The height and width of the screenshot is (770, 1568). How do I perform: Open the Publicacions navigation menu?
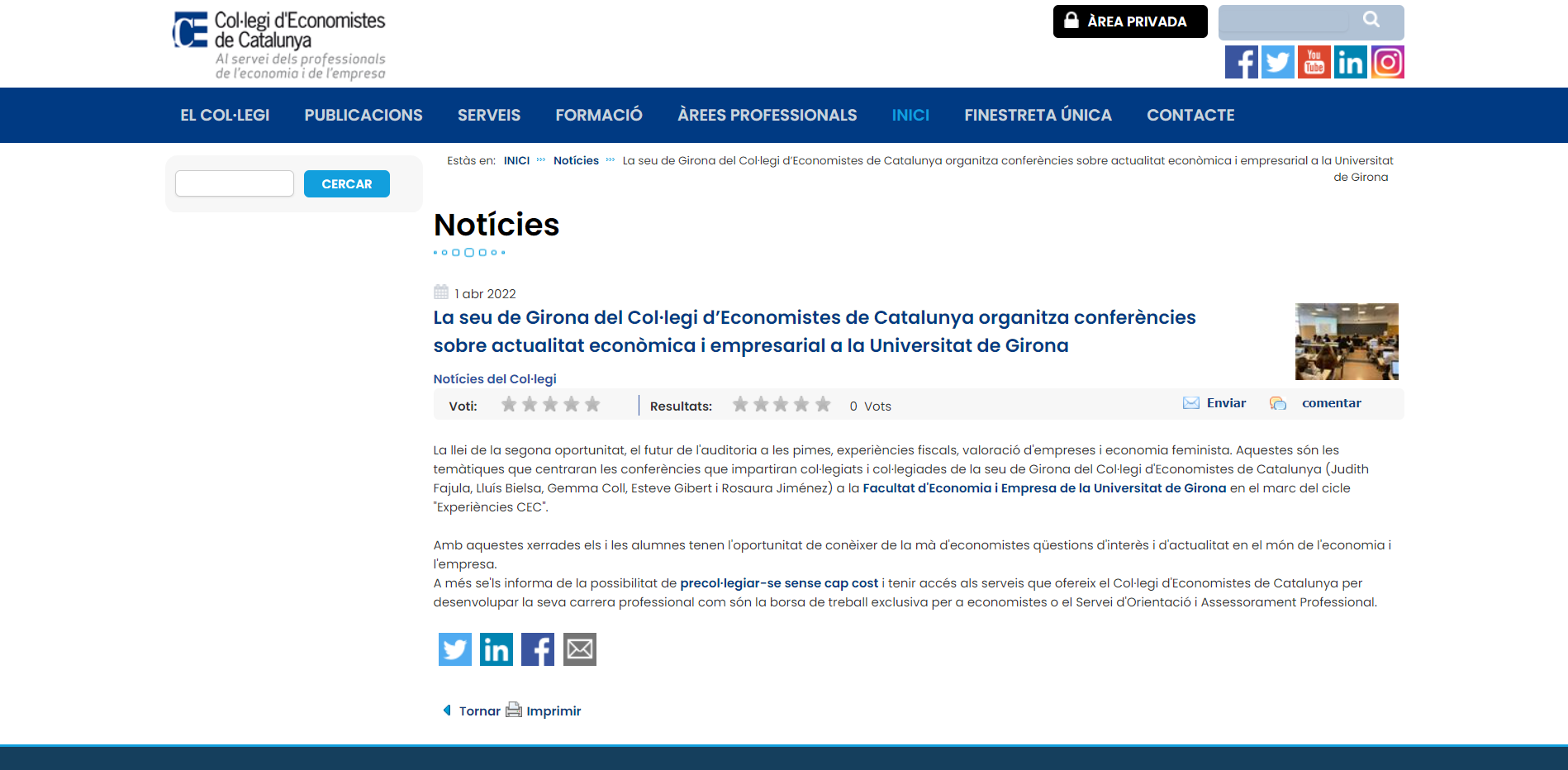[363, 115]
